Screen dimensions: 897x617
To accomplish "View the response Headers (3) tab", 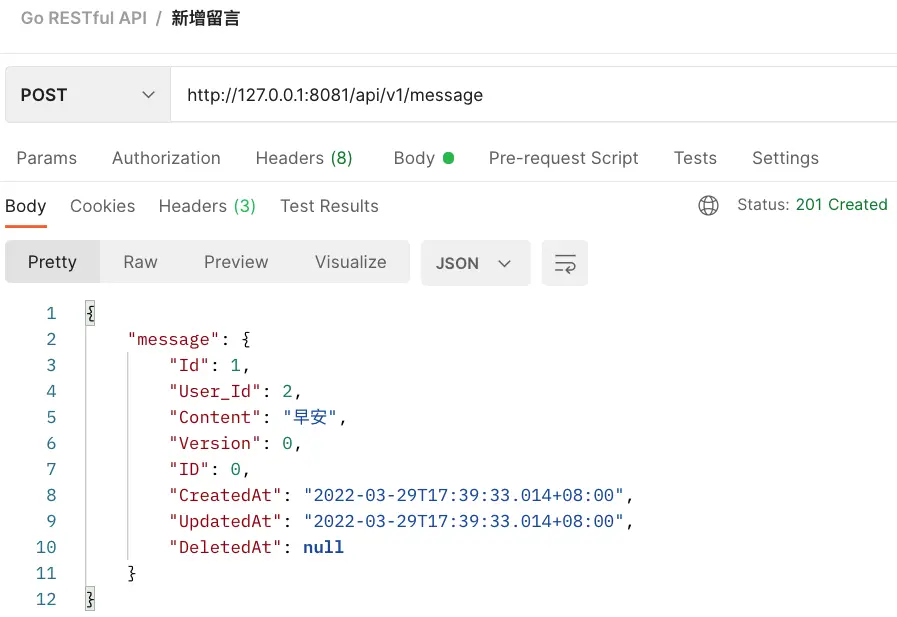I will tap(207, 206).
